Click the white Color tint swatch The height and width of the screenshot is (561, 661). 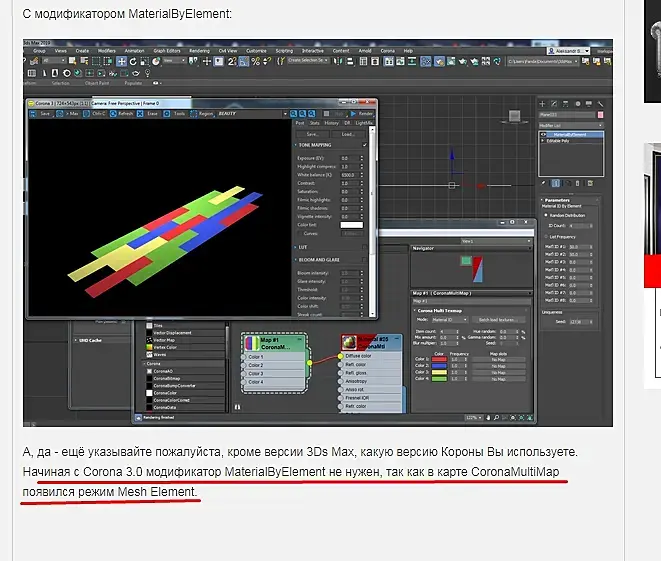[x=352, y=225]
